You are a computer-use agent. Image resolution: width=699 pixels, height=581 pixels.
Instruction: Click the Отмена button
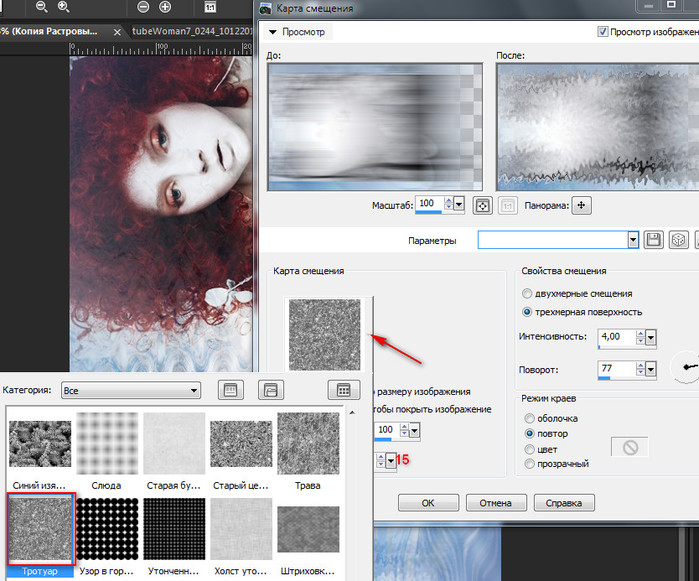496,503
